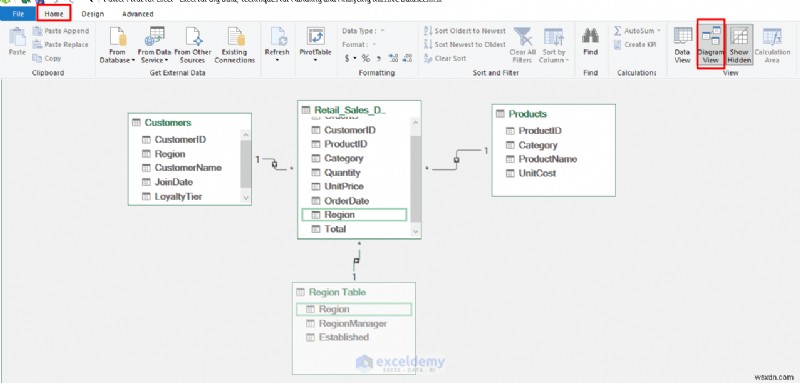Open the Advanced ribbon tab
Viewport: 800px width, 383px height.
tap(138, 14)
